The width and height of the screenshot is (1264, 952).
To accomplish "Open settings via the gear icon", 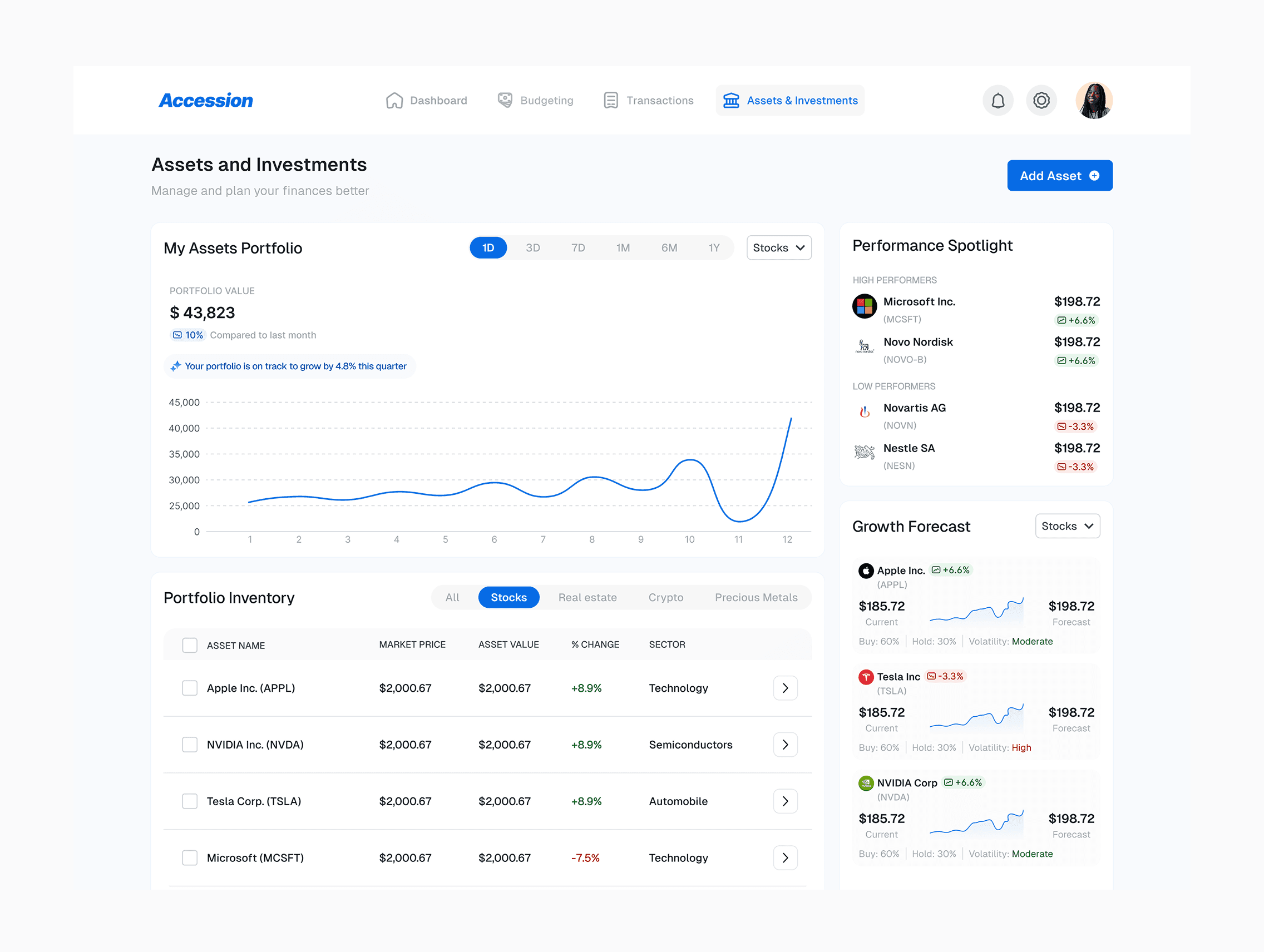I will click(x=1041, y=101).
